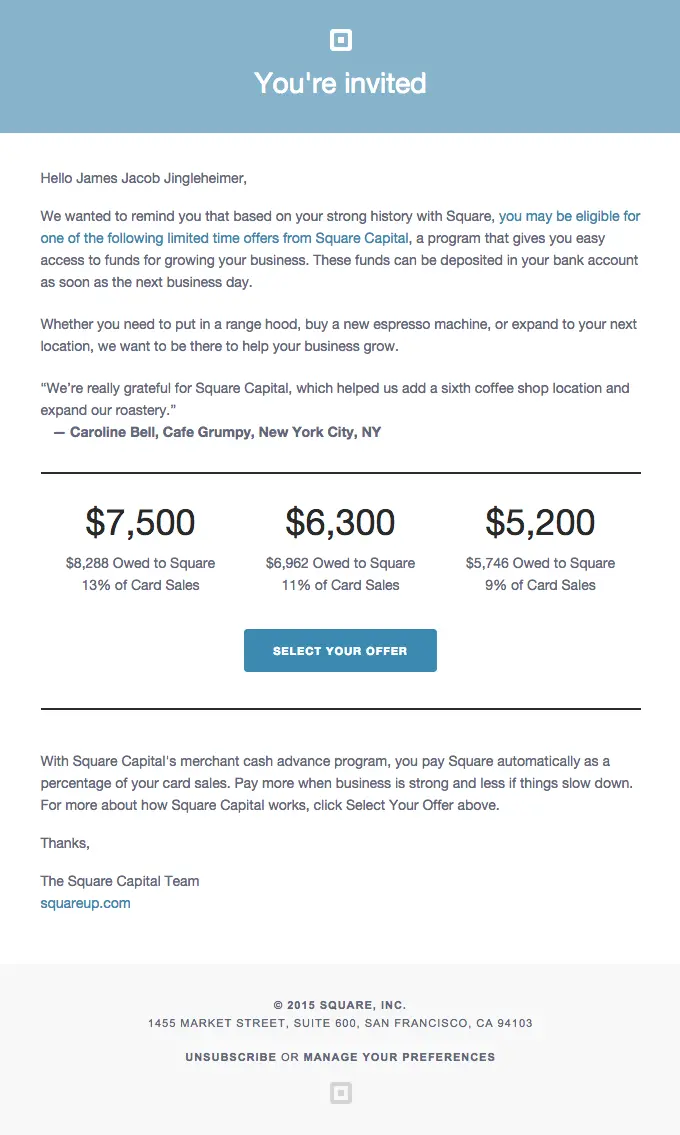Select the $7,500 offer amount
The image size is (680, 1135).
coord(140,521)
